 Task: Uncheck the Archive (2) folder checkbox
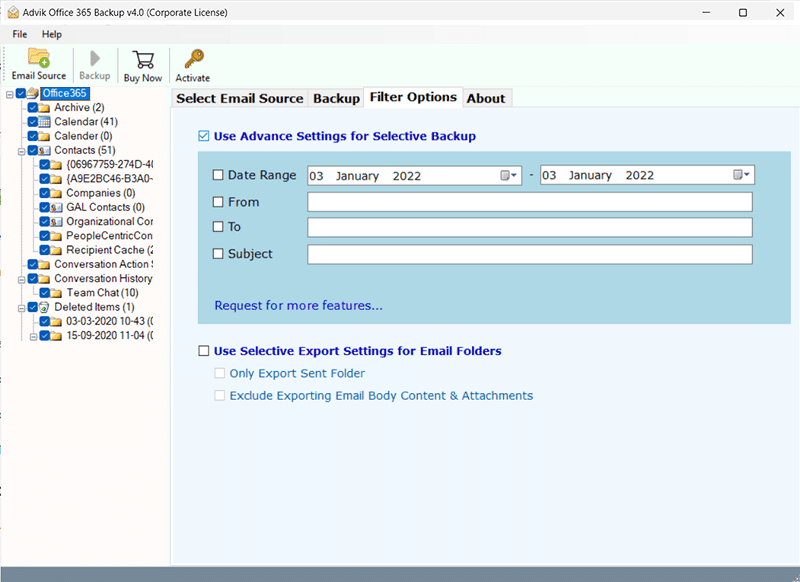pyautogui.click(x=33, y=108)
